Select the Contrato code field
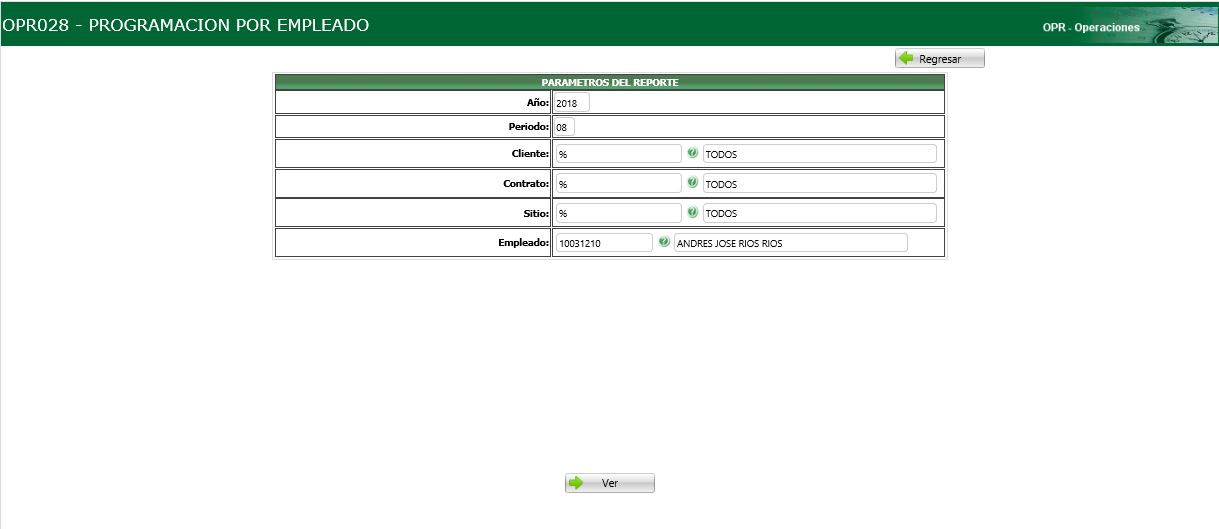This screenshot has width=1219, height=529. pos(618,184)
